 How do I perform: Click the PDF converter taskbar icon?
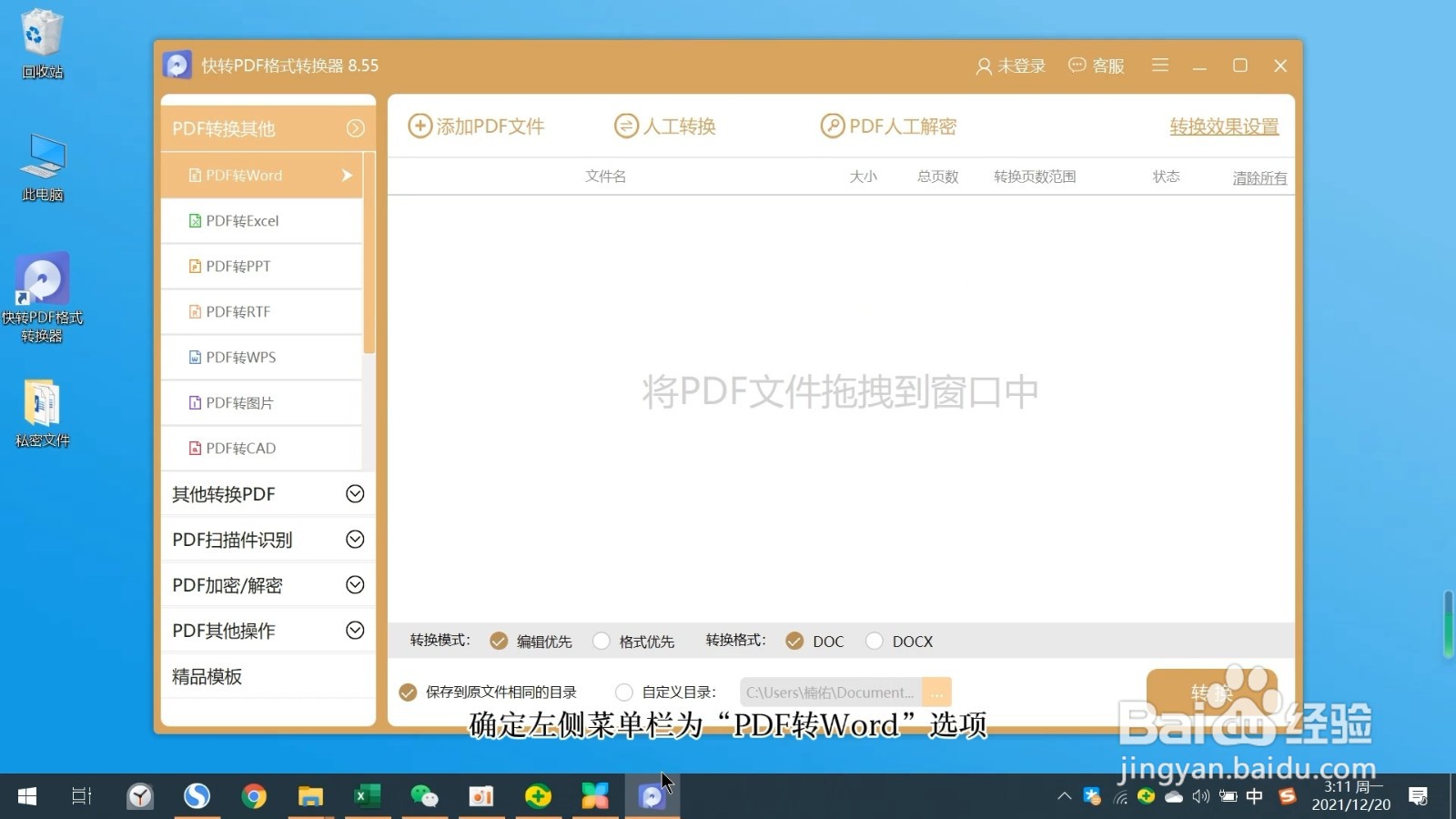[652, 797]
